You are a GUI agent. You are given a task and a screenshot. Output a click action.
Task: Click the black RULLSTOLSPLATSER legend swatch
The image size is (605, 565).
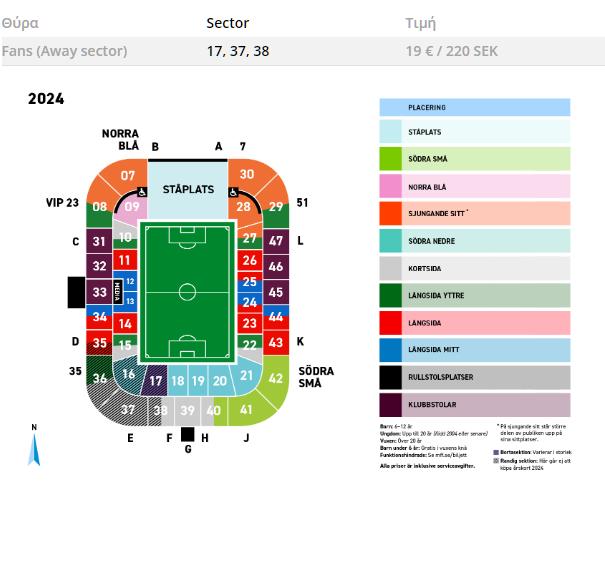click(x=390, y=377)
